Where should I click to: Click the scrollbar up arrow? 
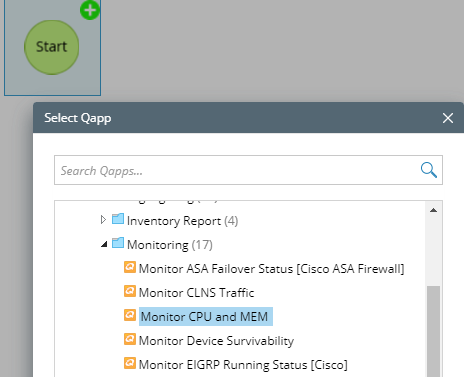[433, 210]
